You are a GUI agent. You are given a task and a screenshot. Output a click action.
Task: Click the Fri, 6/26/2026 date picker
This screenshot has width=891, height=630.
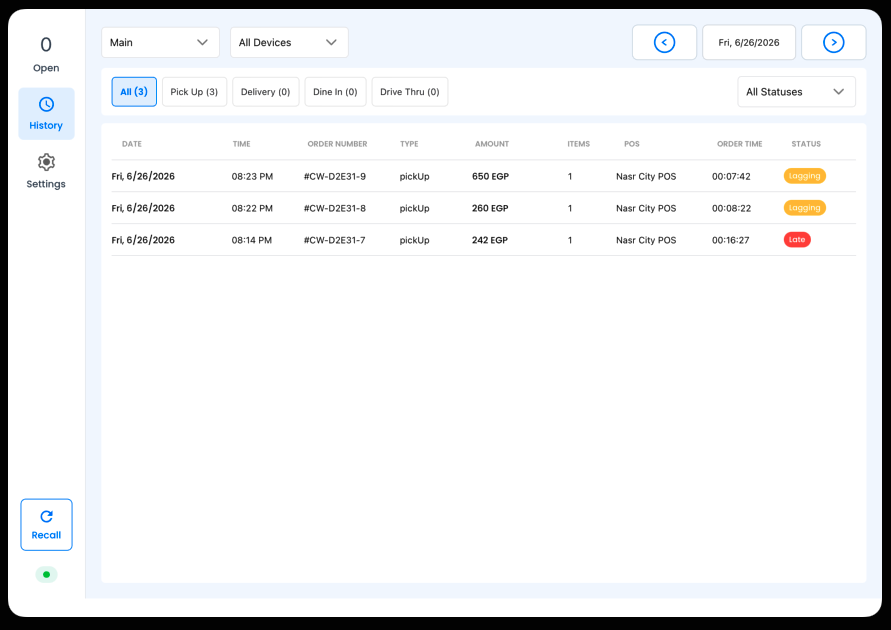pos(749,43)
